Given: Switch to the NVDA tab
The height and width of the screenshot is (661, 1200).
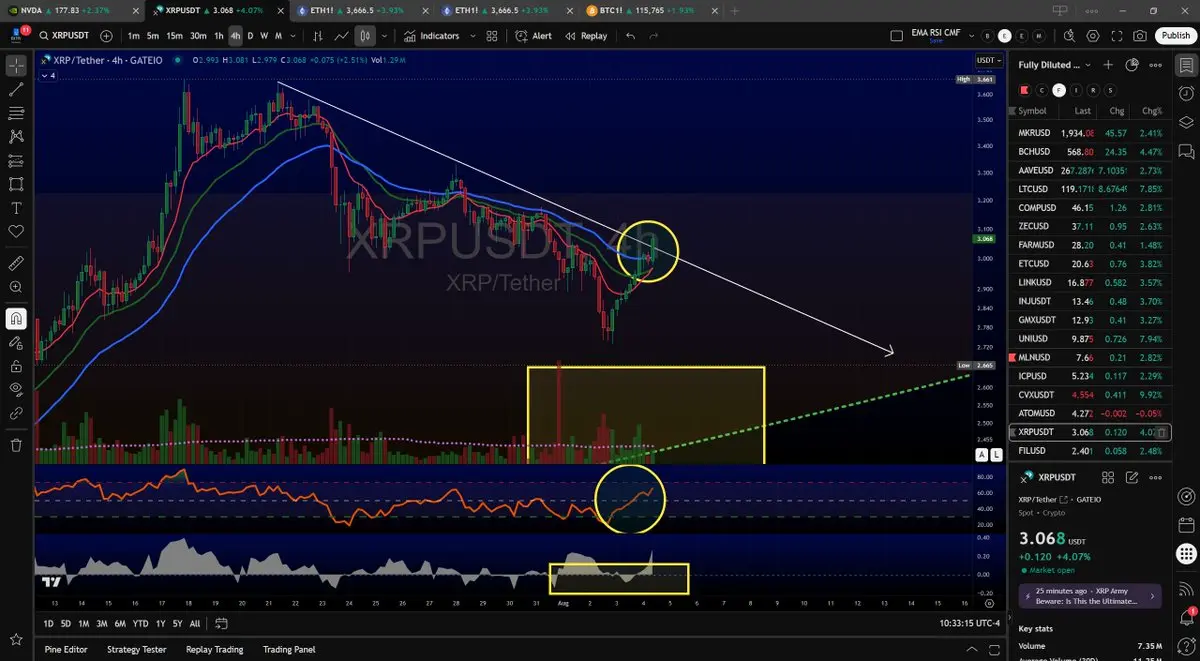Looking at the screenshot, I should (70, 10).
